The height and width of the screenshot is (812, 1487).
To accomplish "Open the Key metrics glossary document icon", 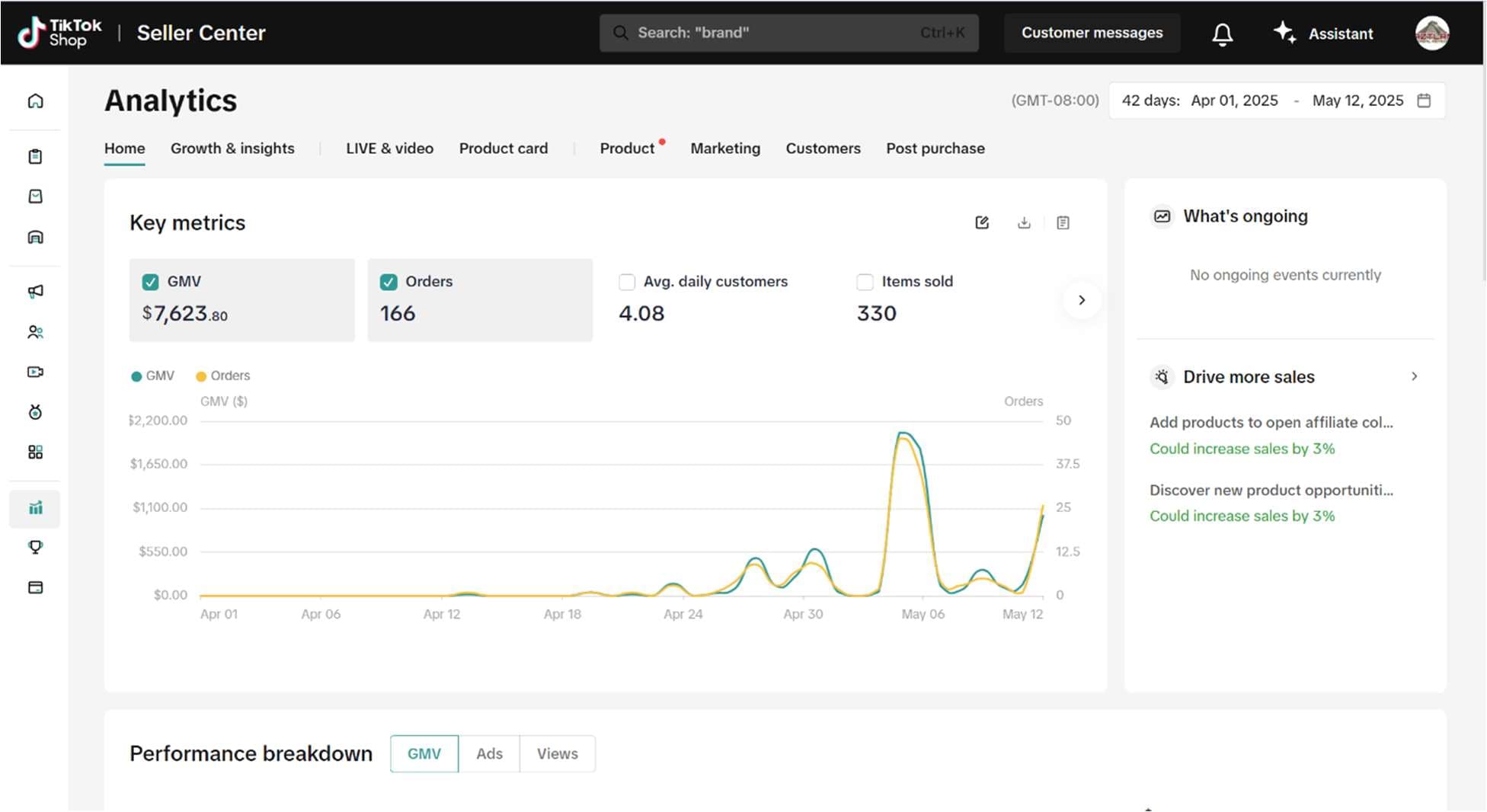I will click(x=1063, y=222).
